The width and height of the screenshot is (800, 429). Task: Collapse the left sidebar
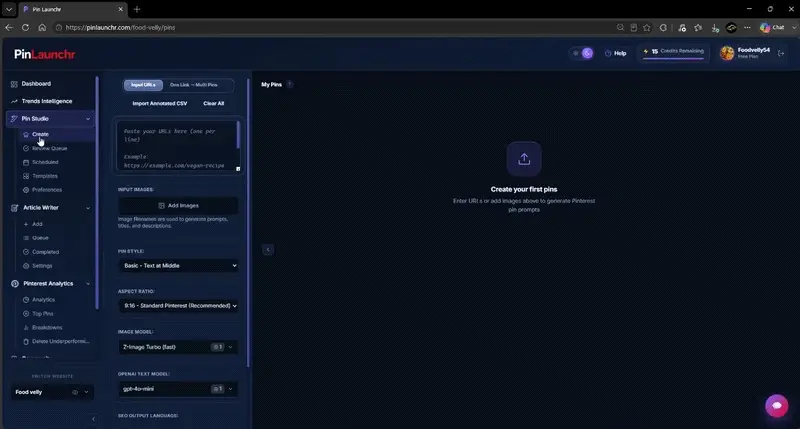tap(93, 419)
